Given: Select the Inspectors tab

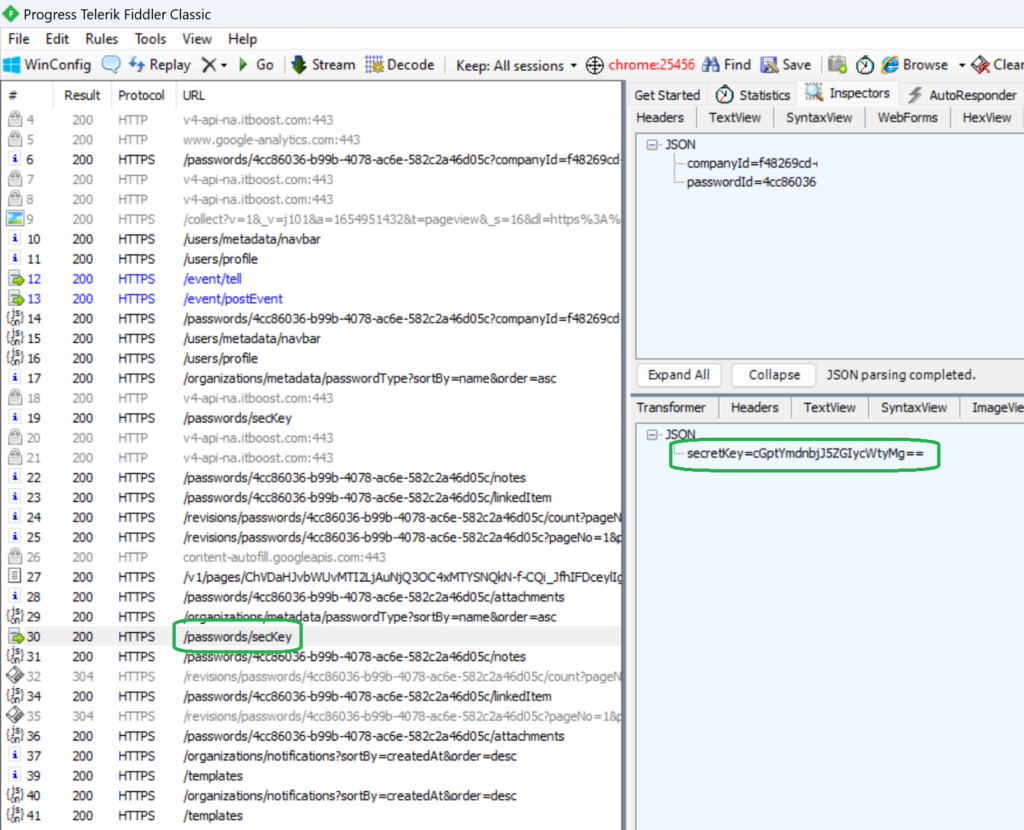Looking at the screenshot, I should pyautogui.click(x=848, y=93).
